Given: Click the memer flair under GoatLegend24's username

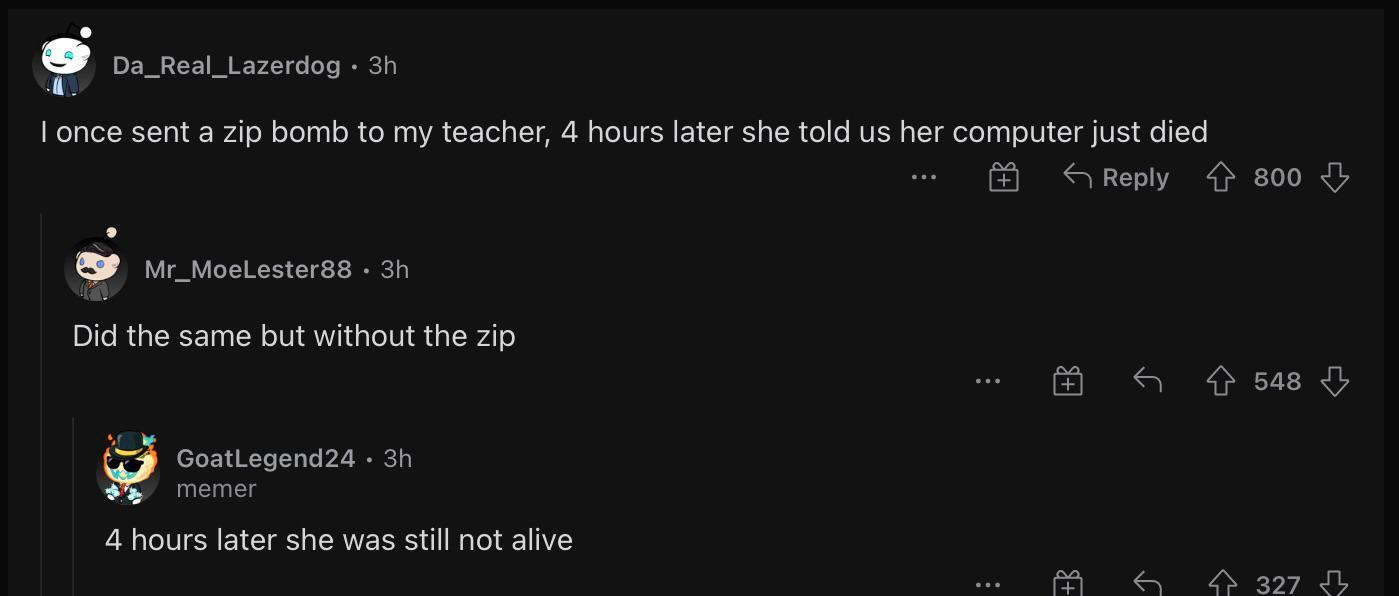Looking at the screenshot, I should (216, 489).
